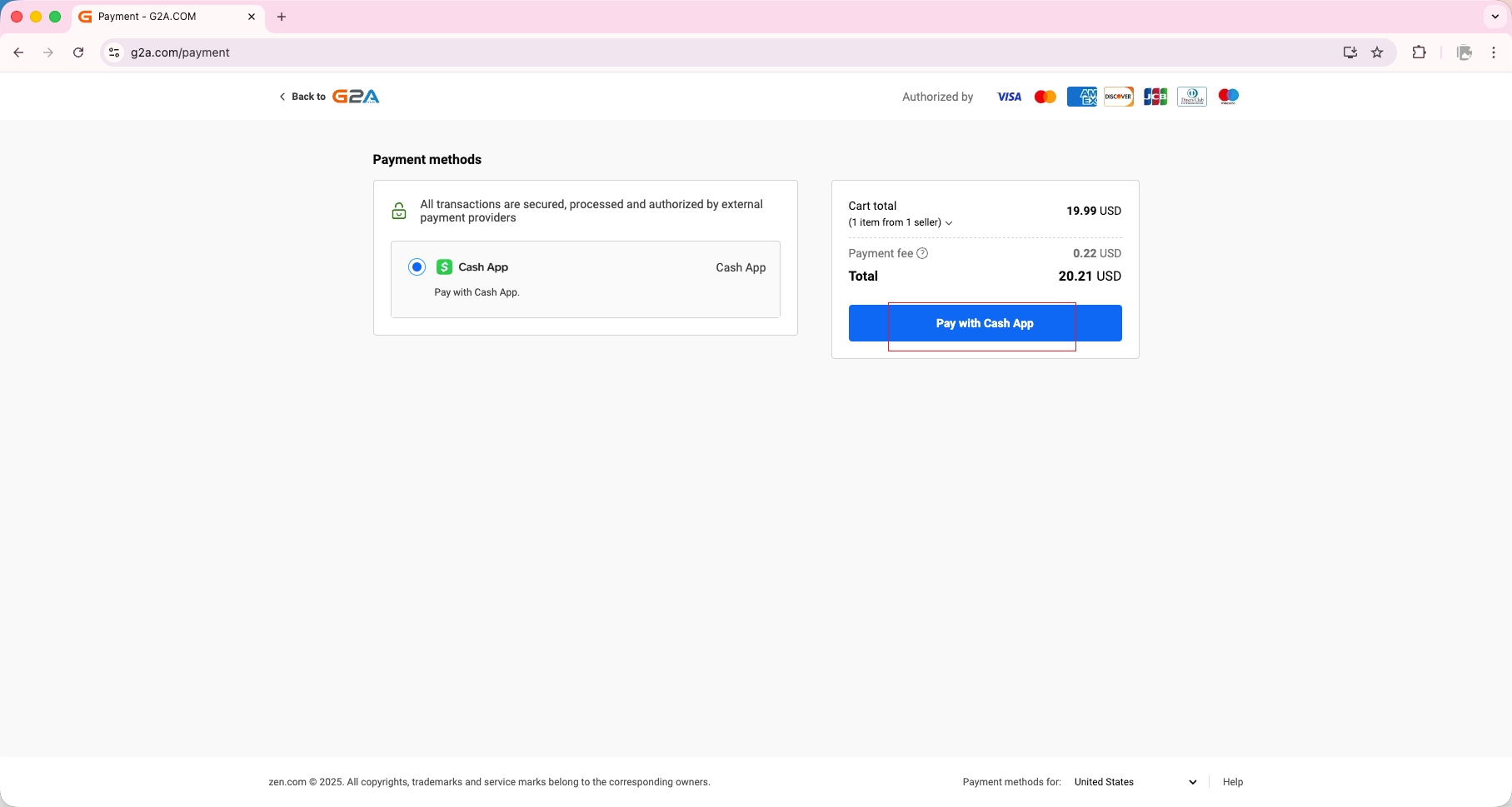
Task: Click the Mastercard icon
Action: click(x=1045, y=97)
